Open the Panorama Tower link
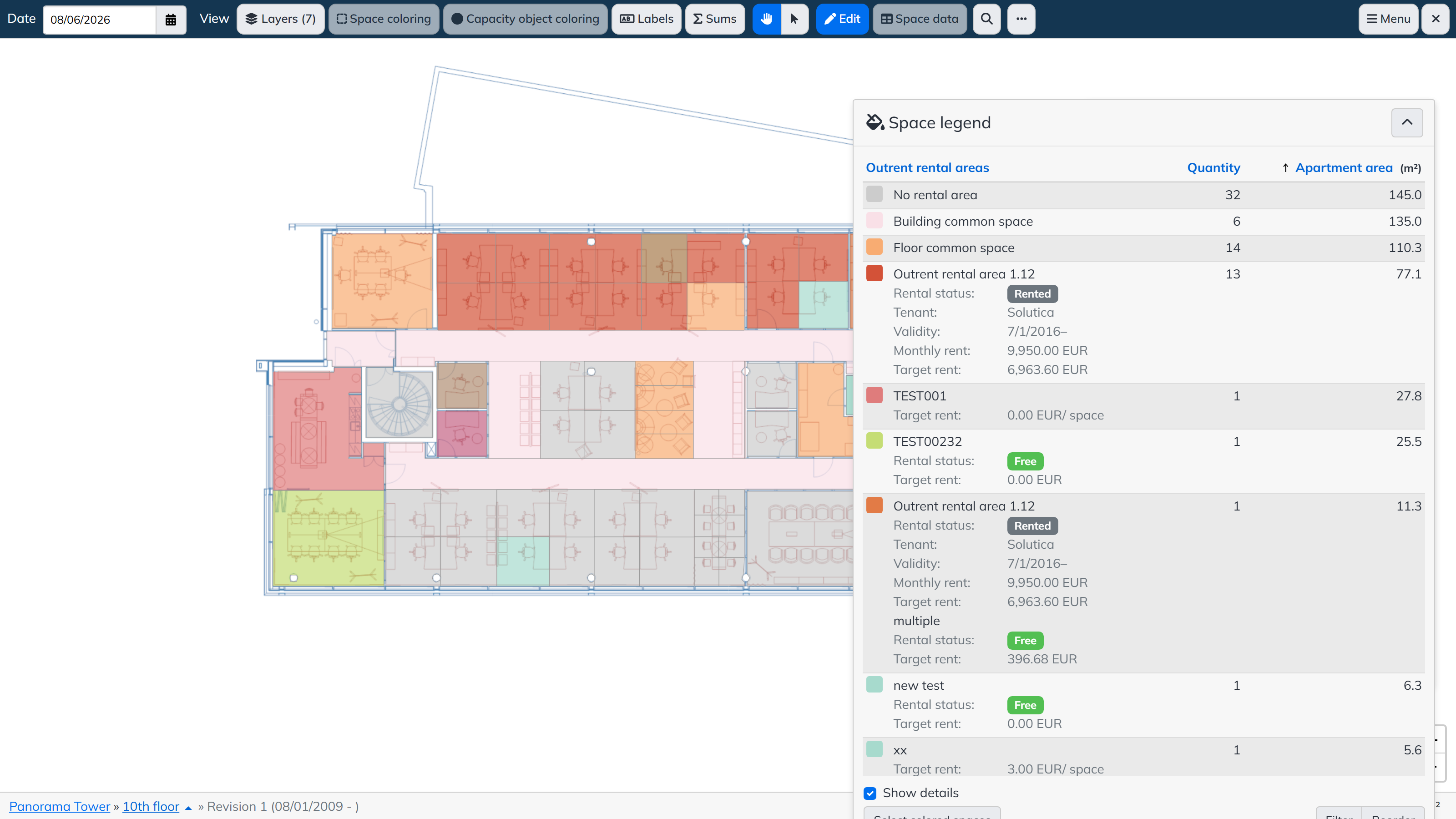The image size is (1456, 819). click(59, 807)
